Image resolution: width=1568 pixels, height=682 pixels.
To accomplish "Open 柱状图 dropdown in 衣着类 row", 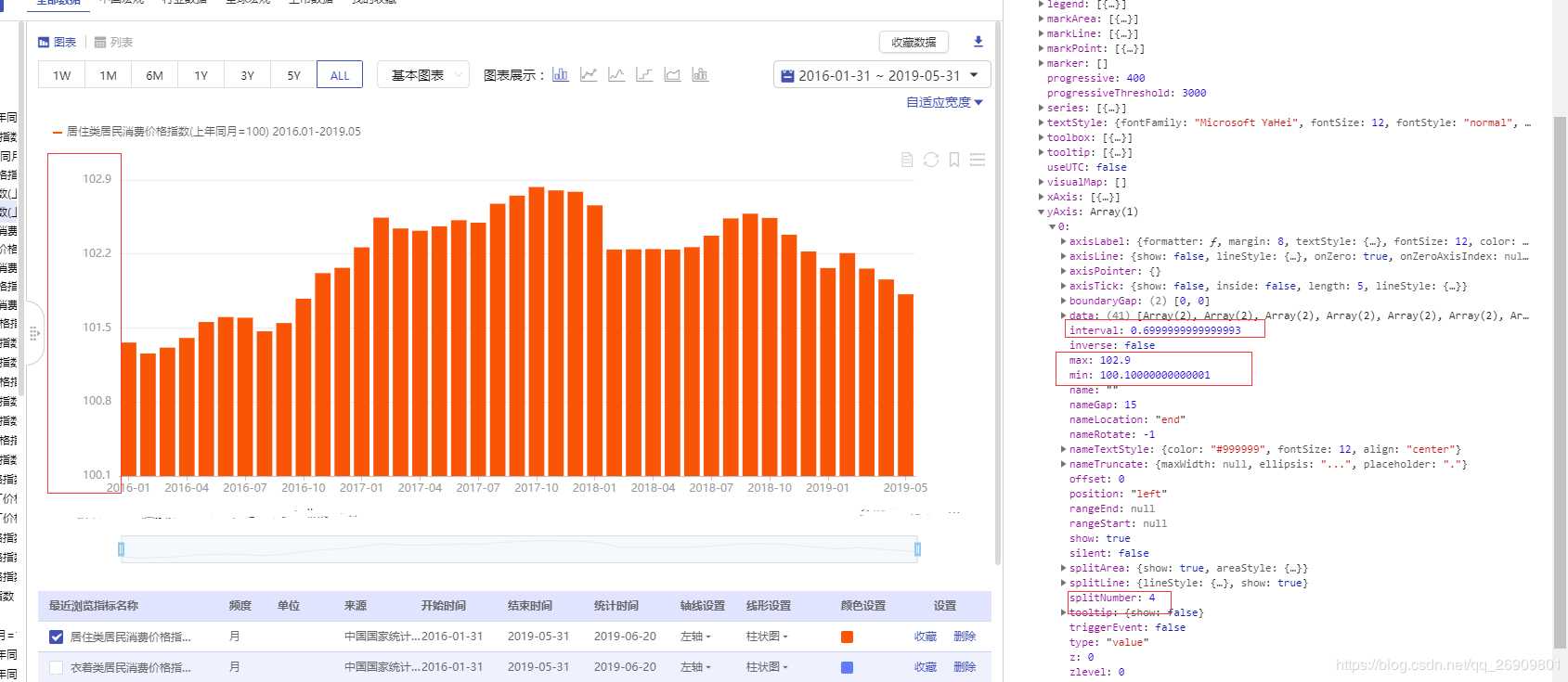I will tap(767, 667).
